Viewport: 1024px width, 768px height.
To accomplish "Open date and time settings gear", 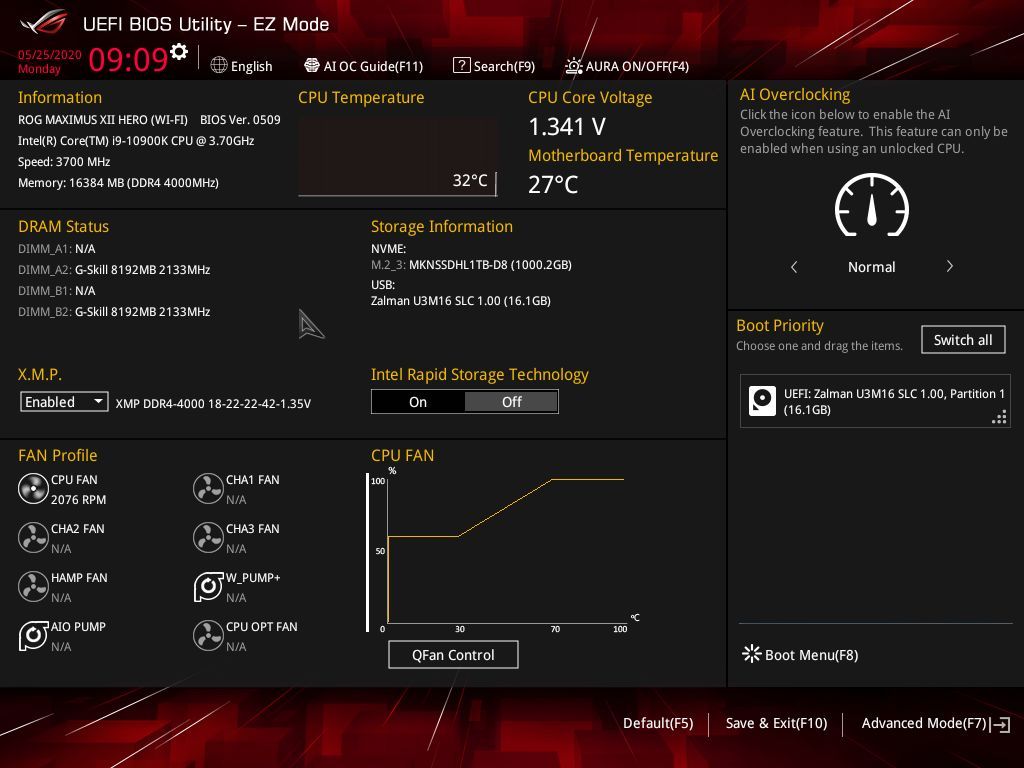I will (179, 51).
